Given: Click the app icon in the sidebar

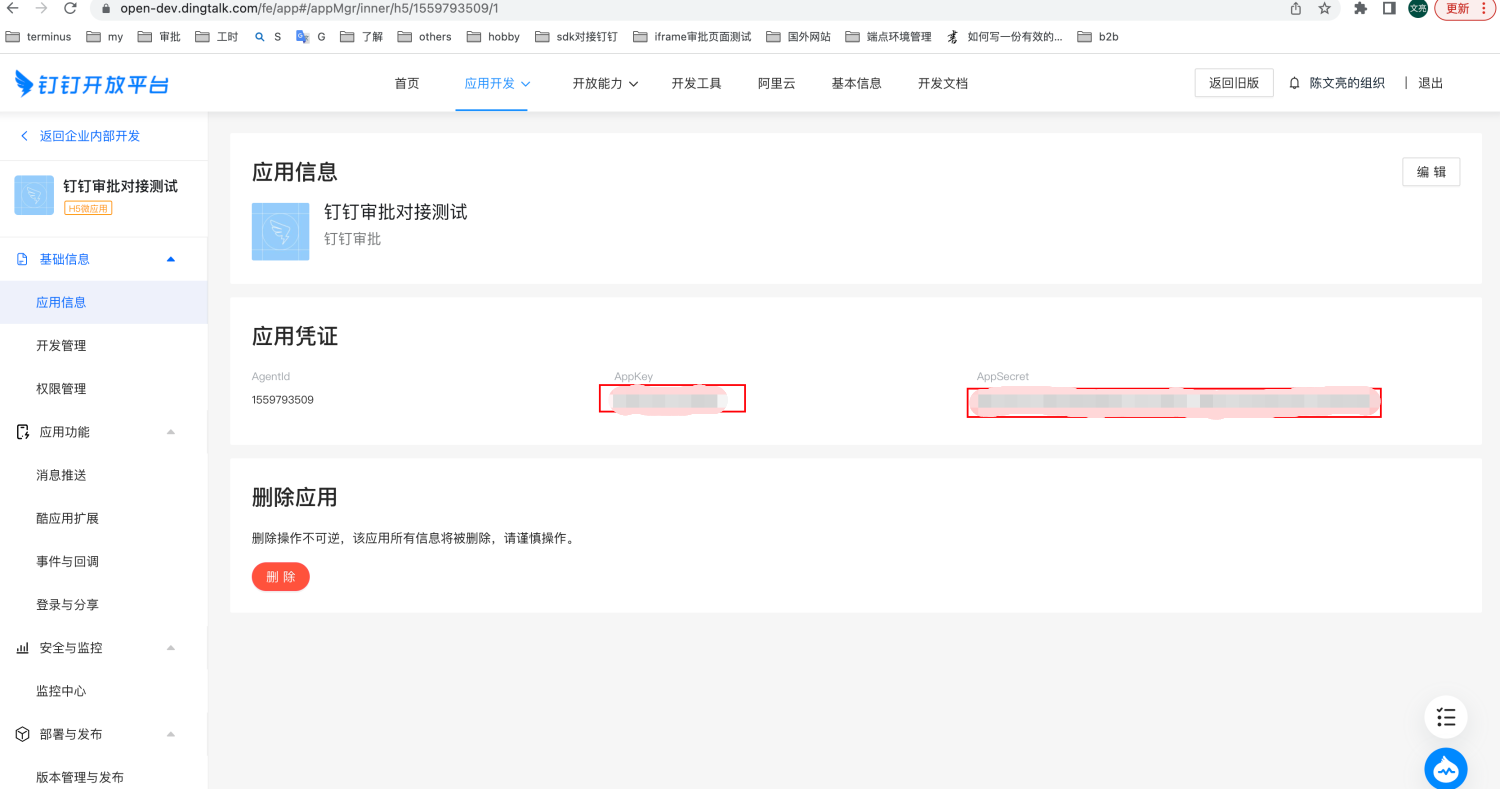Looking at the screenshot, I should click(x=34, y=195).
